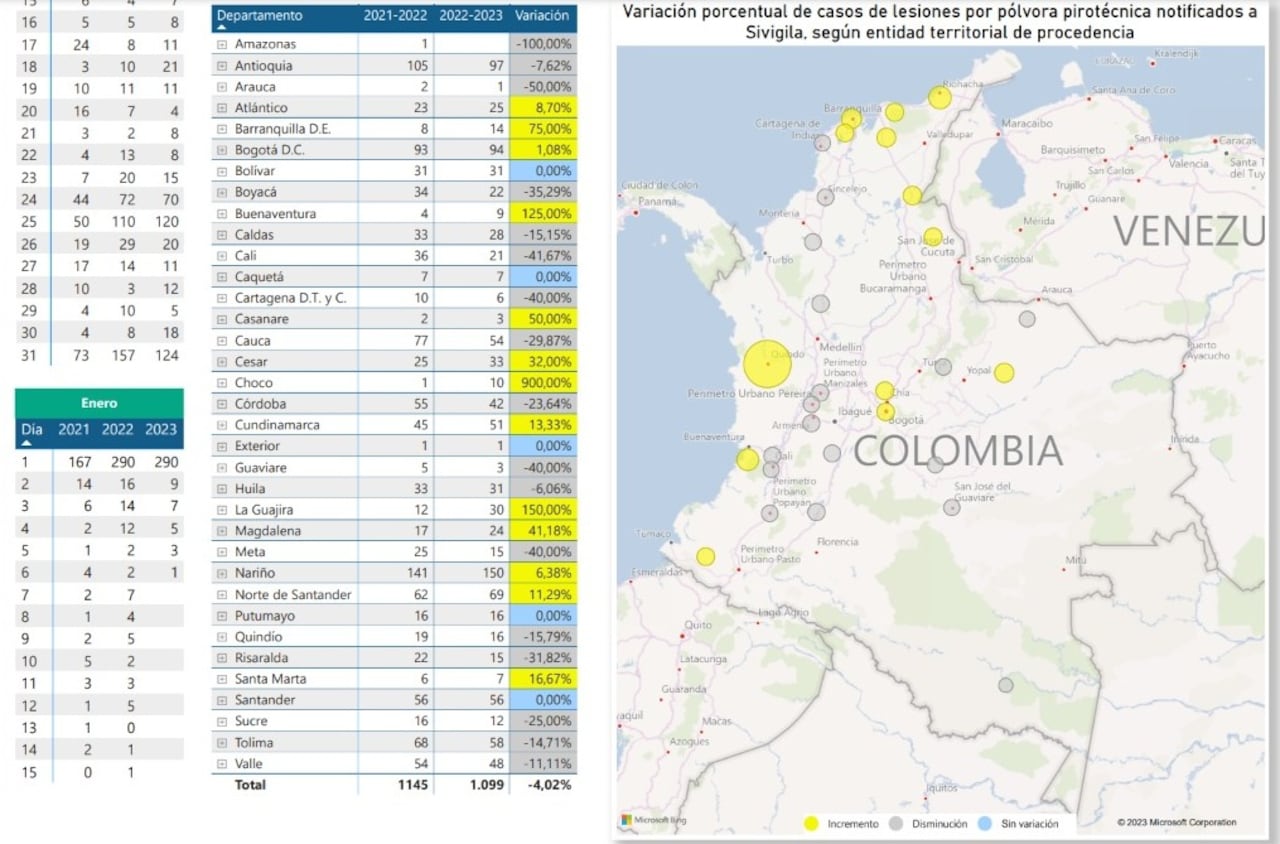Select the yellow bubble near Riohacha
This screenshot has height=844, width=1280.
pyautogui.click(x=939, y=97)
